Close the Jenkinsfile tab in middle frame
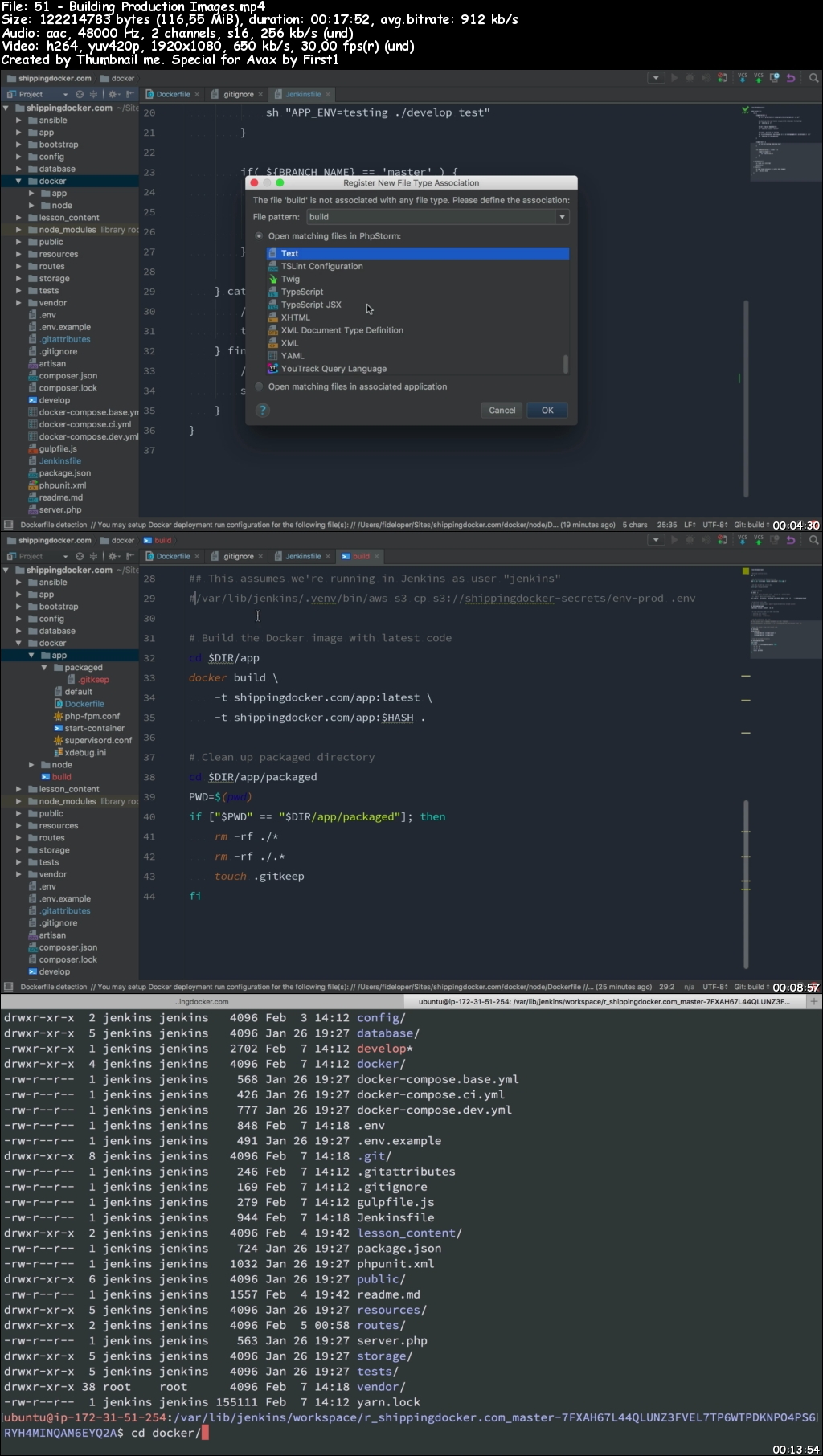The width and height of the screenshot is (823, 1456). [x=328, y=556]
